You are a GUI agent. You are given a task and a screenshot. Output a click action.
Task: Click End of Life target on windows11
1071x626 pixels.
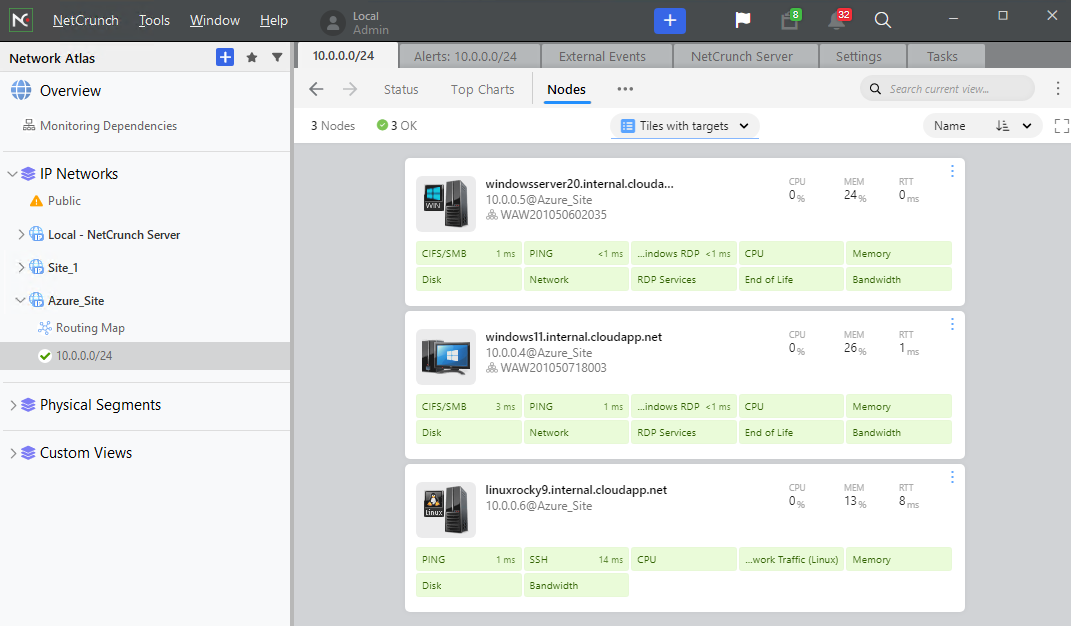791,433
